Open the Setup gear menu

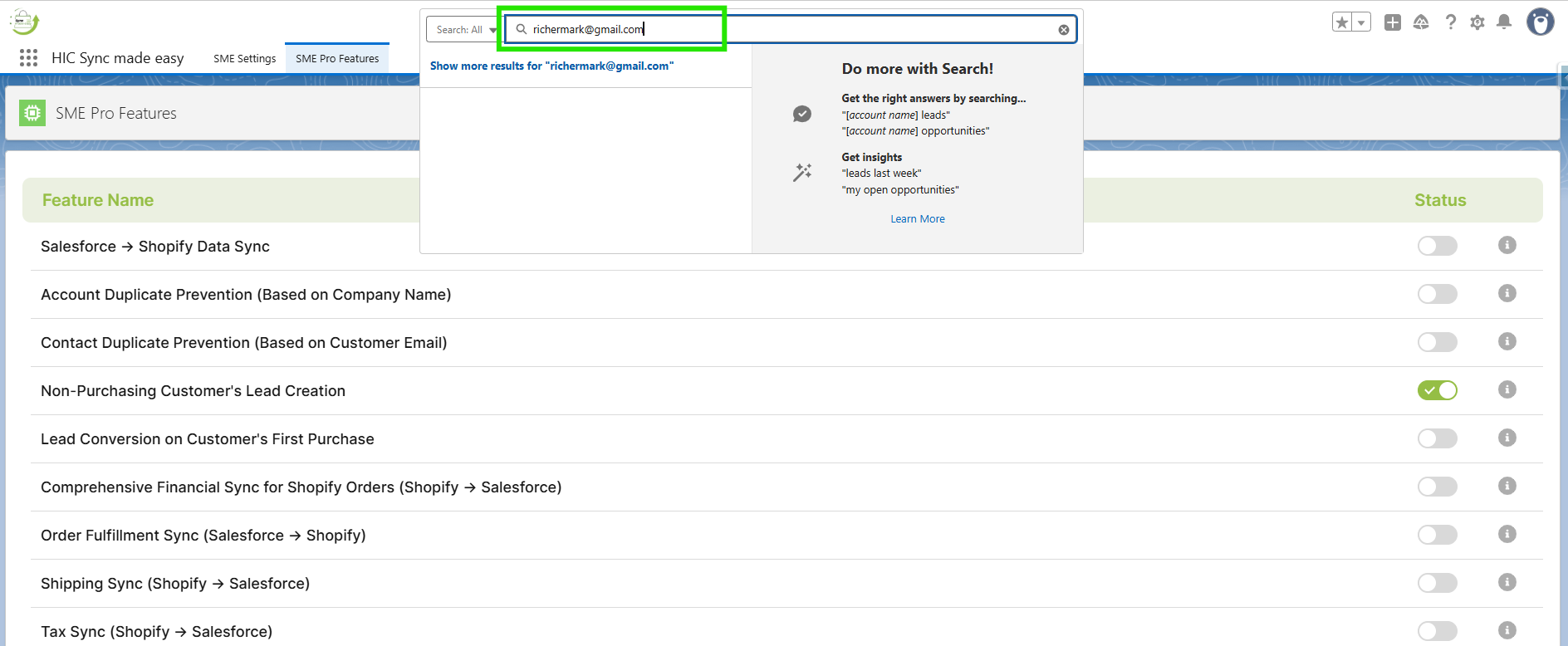(1477, 22)
